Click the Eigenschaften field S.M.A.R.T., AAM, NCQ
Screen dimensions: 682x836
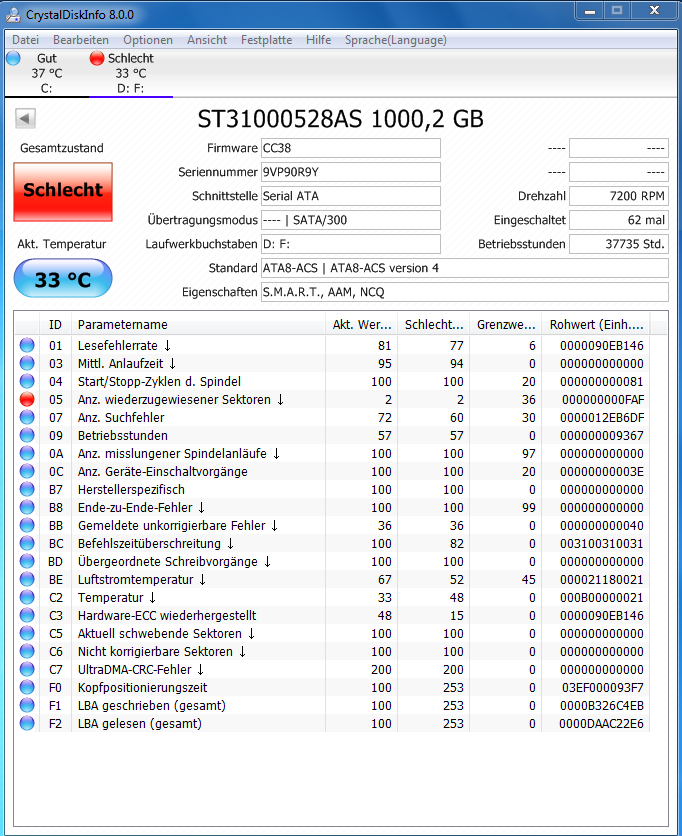(464, 292)
